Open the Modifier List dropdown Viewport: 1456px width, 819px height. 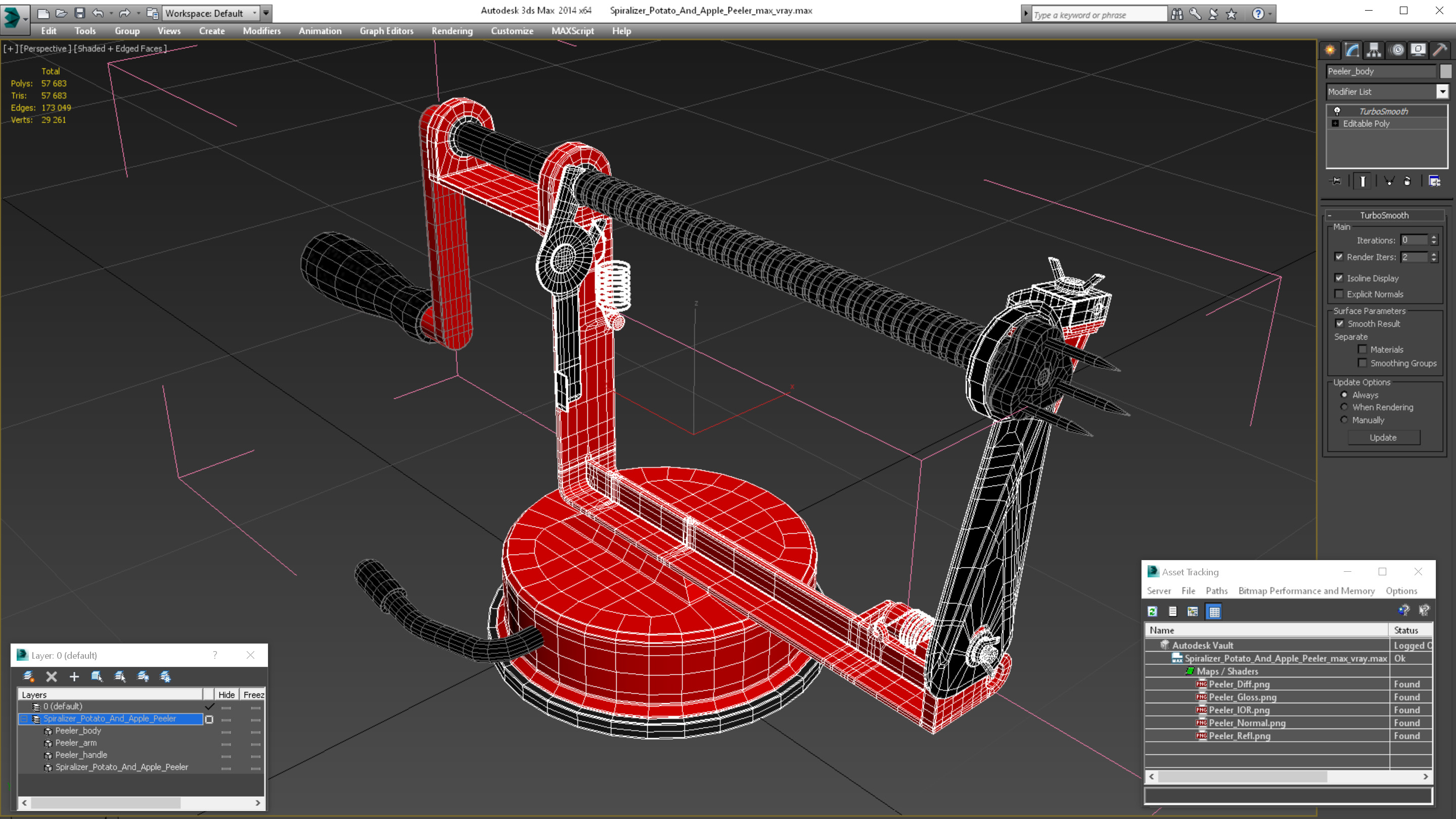[1442, 92]
